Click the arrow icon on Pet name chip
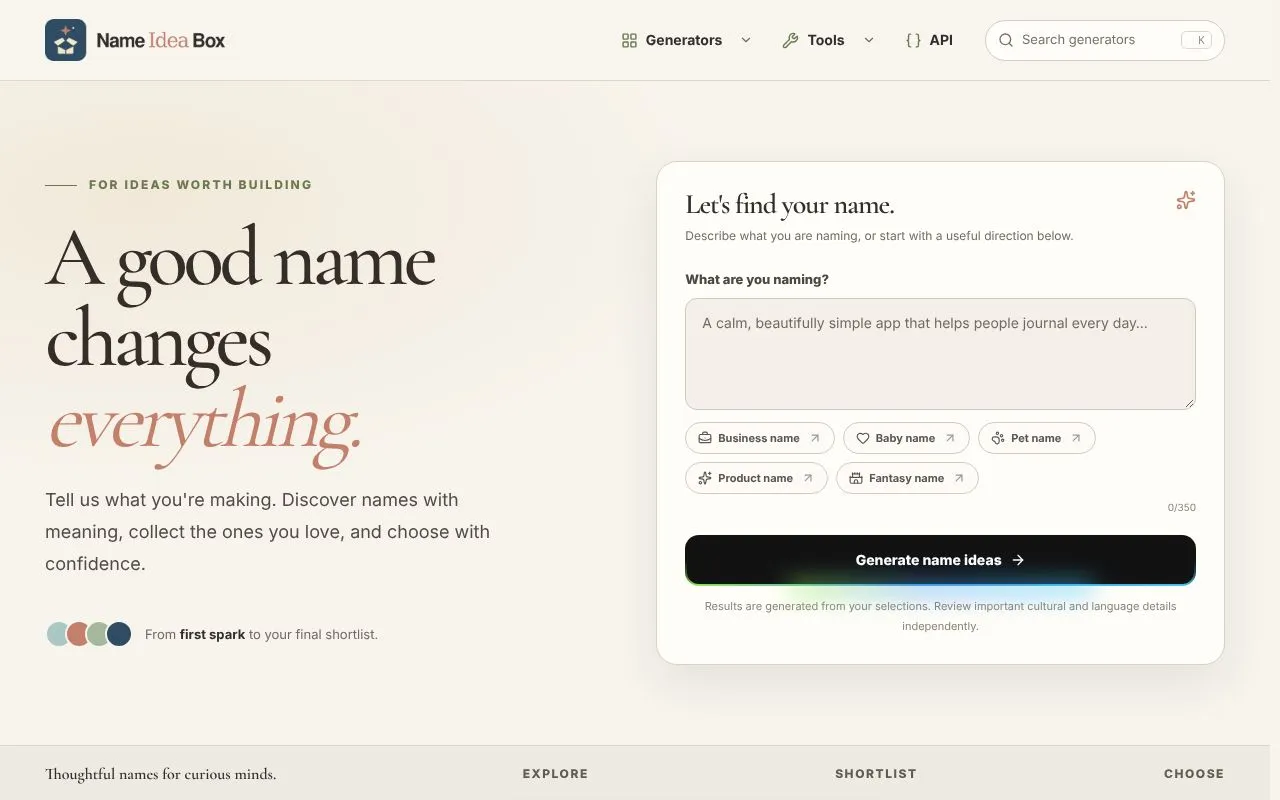The height and width of the screenshot is (800, 1280). tap(1076, 438)
